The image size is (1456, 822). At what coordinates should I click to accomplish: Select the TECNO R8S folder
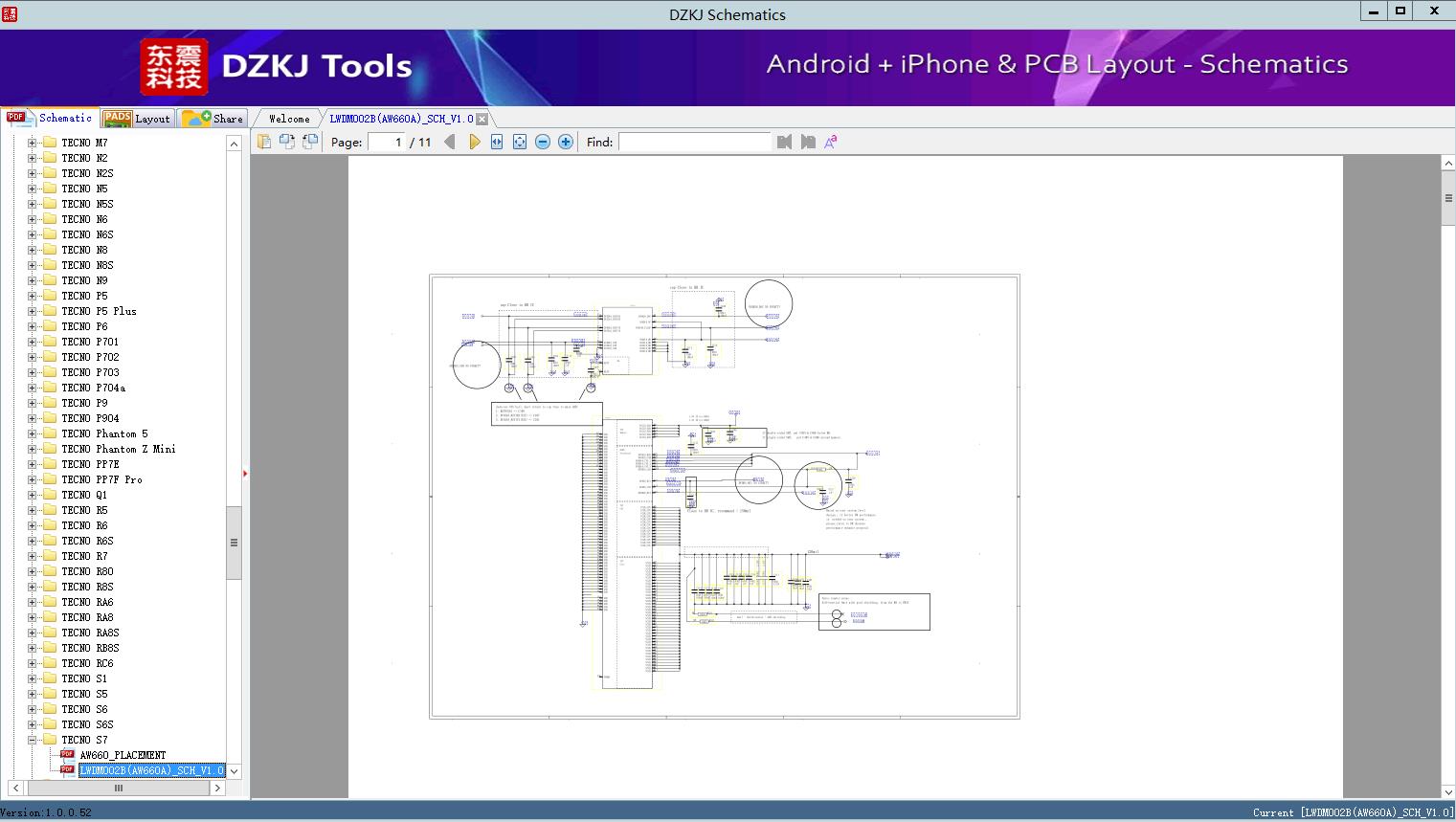[x=87, y=587]
